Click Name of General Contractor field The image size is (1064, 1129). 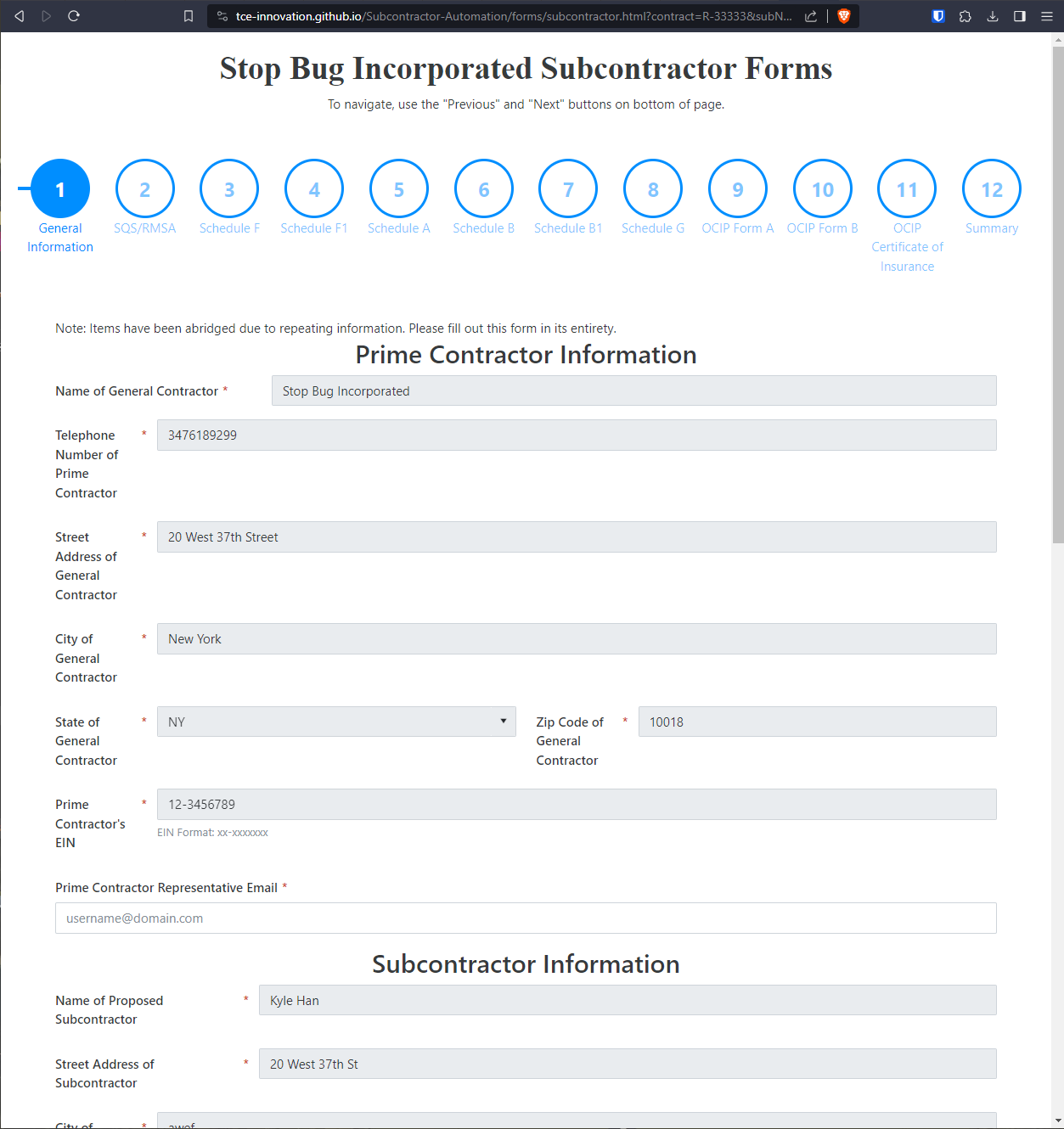tap(633, 390)
